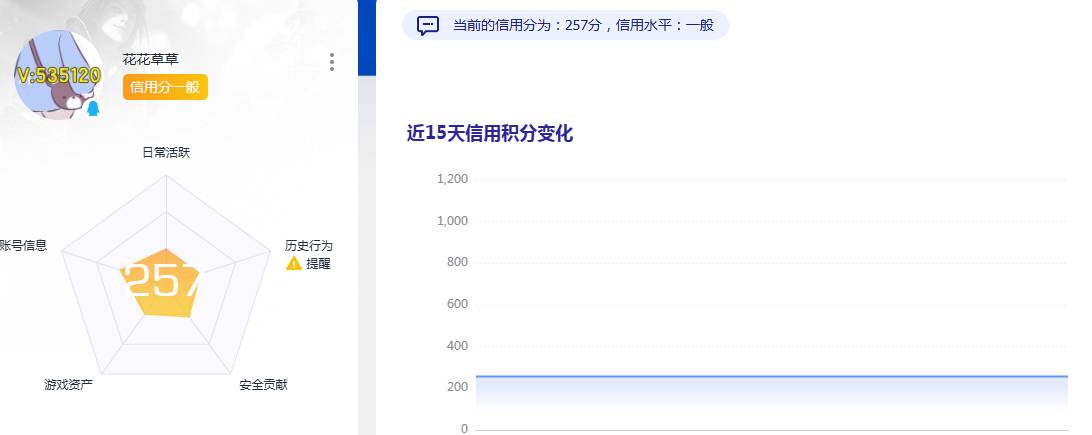Click the 200 y-axis label
This screenshot has height=435, width=1092.
[x=458, y=387]
